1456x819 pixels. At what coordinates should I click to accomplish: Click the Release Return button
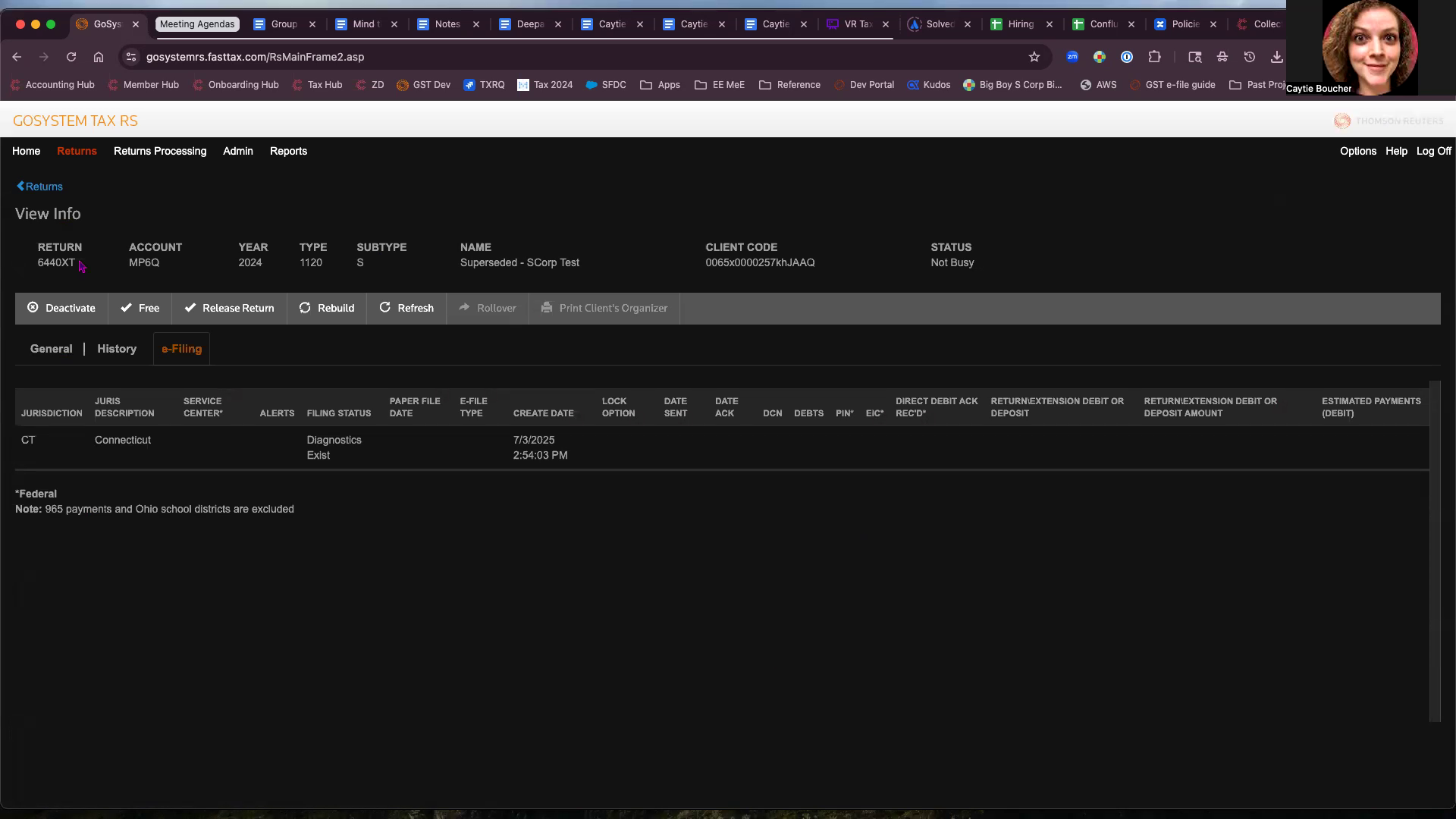point(229,309)
